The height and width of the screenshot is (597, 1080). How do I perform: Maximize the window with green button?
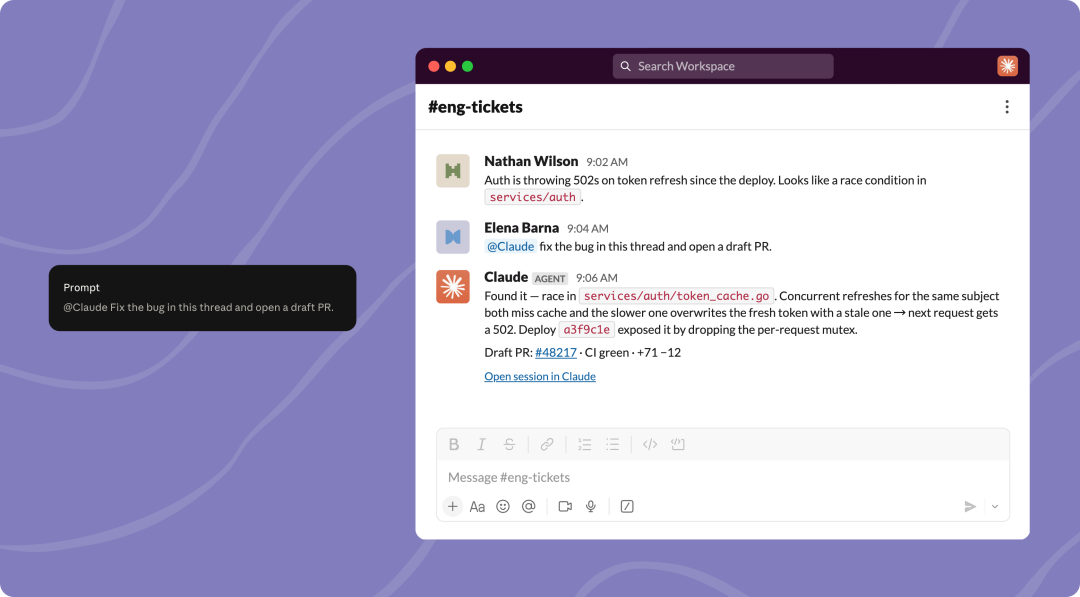click(x=468, y=66)
